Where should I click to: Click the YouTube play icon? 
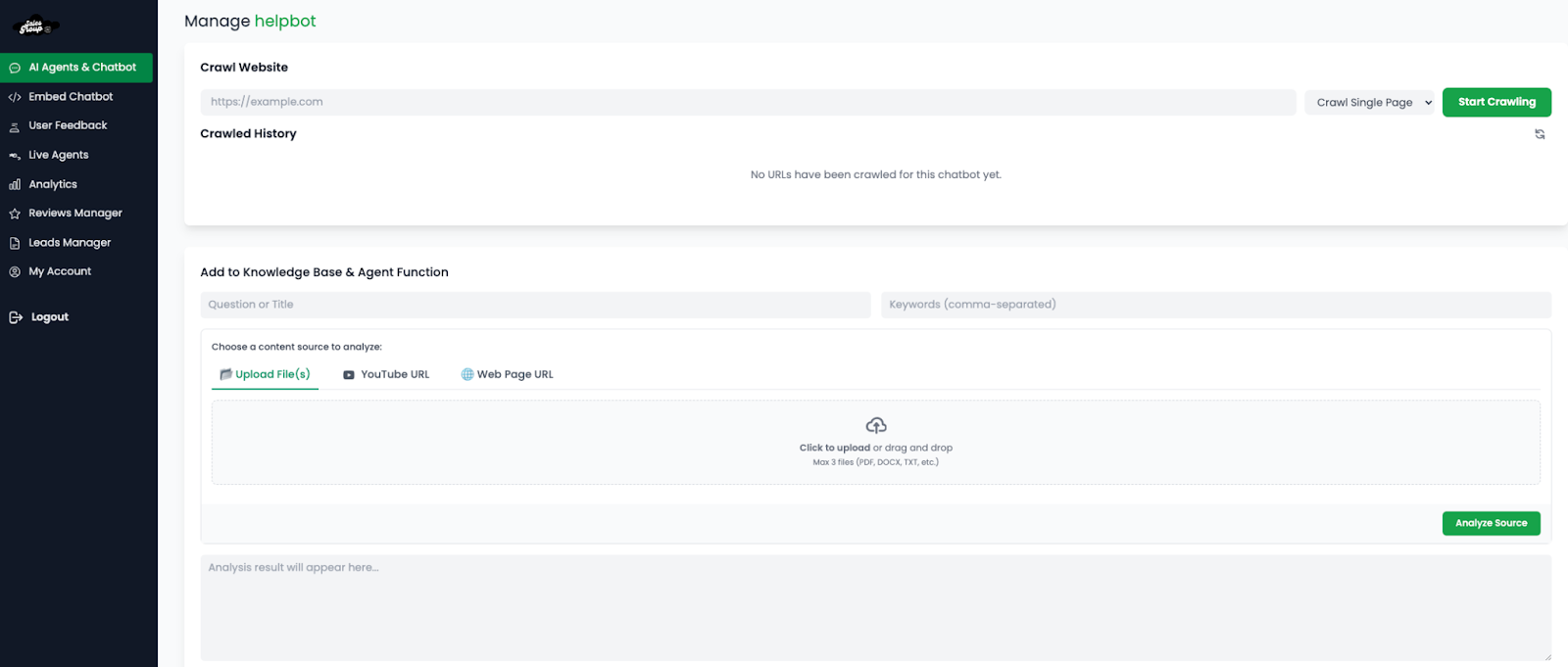(x=349, y=375)
